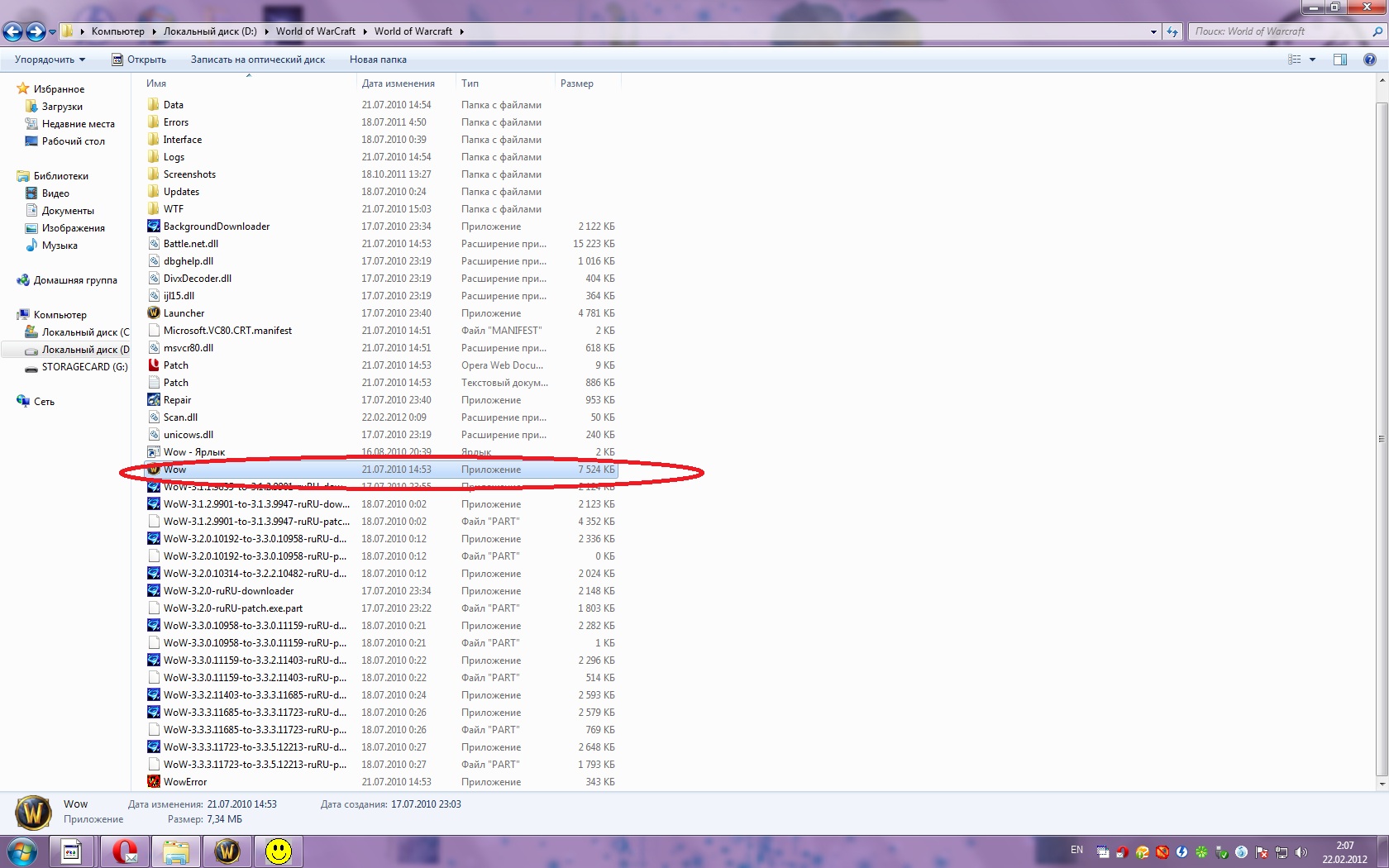Screen dimensions: 1389x868
Task: Click the vertical scrollbar thumb of the file list
Action: (1382, 439)
